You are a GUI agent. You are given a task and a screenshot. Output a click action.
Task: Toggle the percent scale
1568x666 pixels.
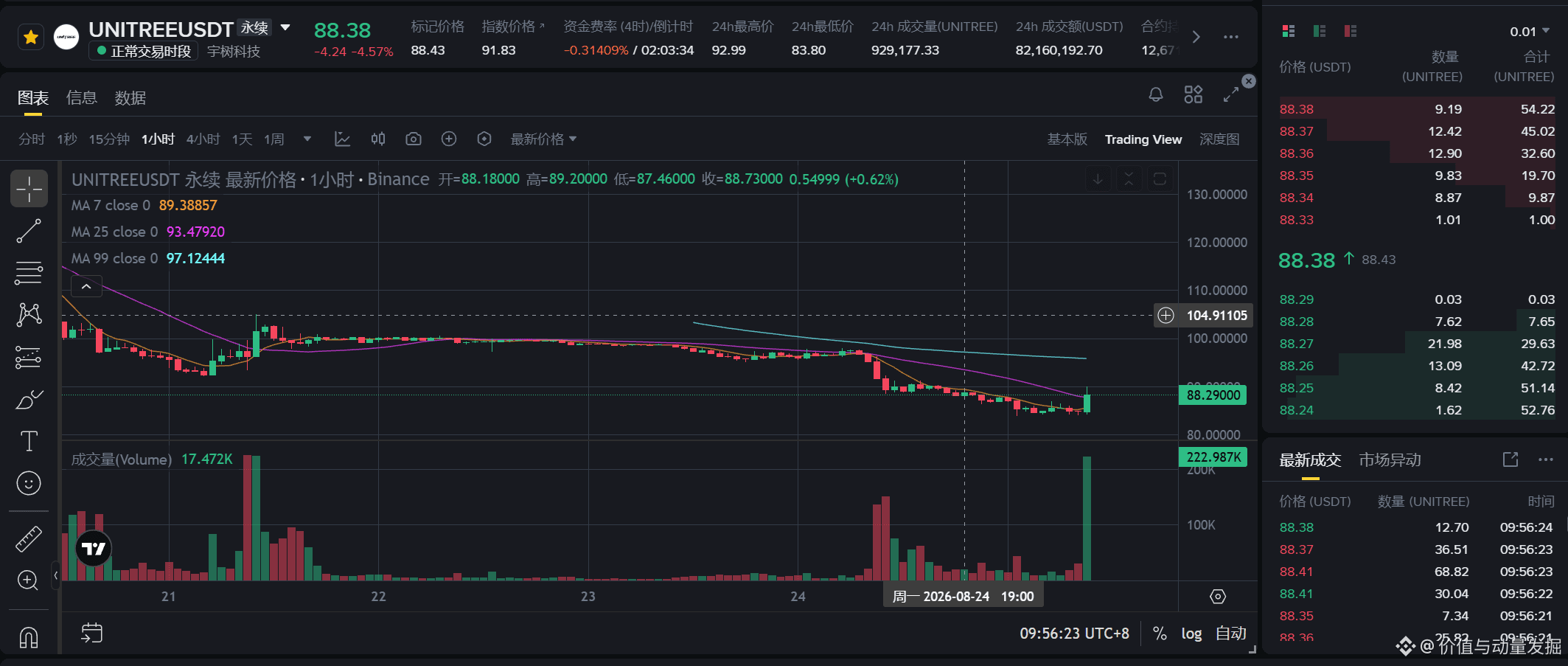(1160, 634)
